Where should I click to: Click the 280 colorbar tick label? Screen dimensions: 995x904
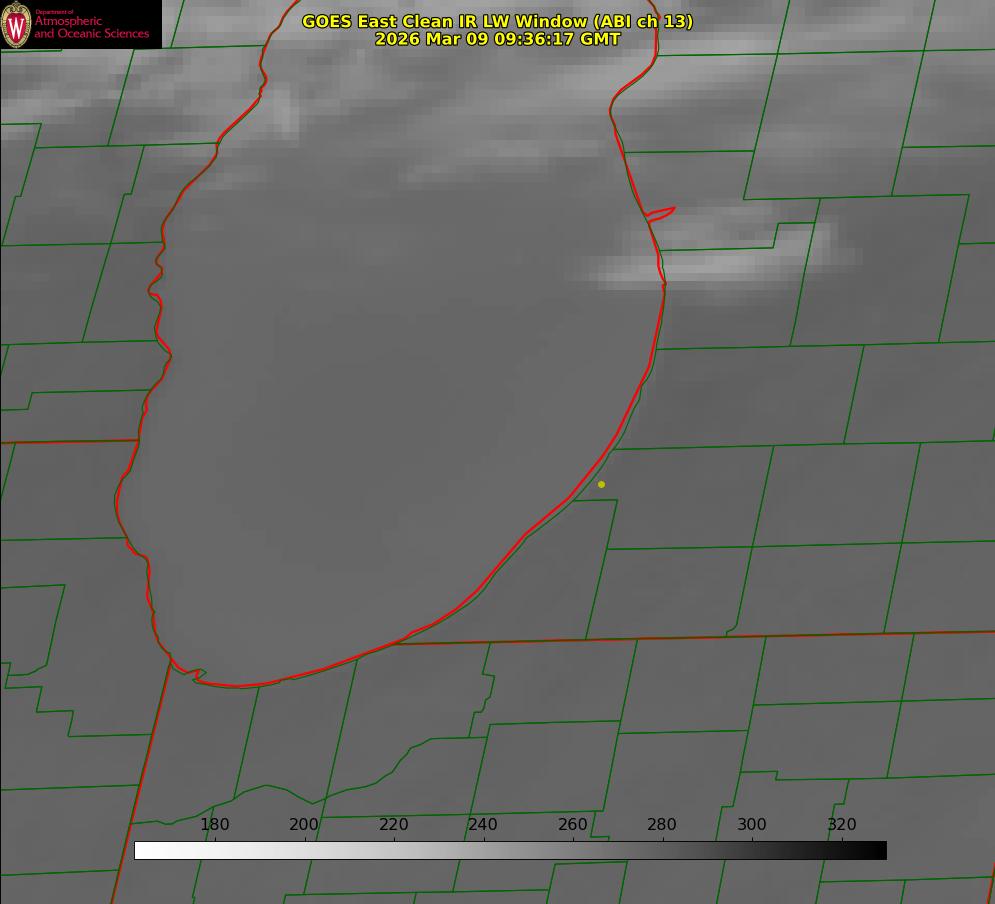662,825
